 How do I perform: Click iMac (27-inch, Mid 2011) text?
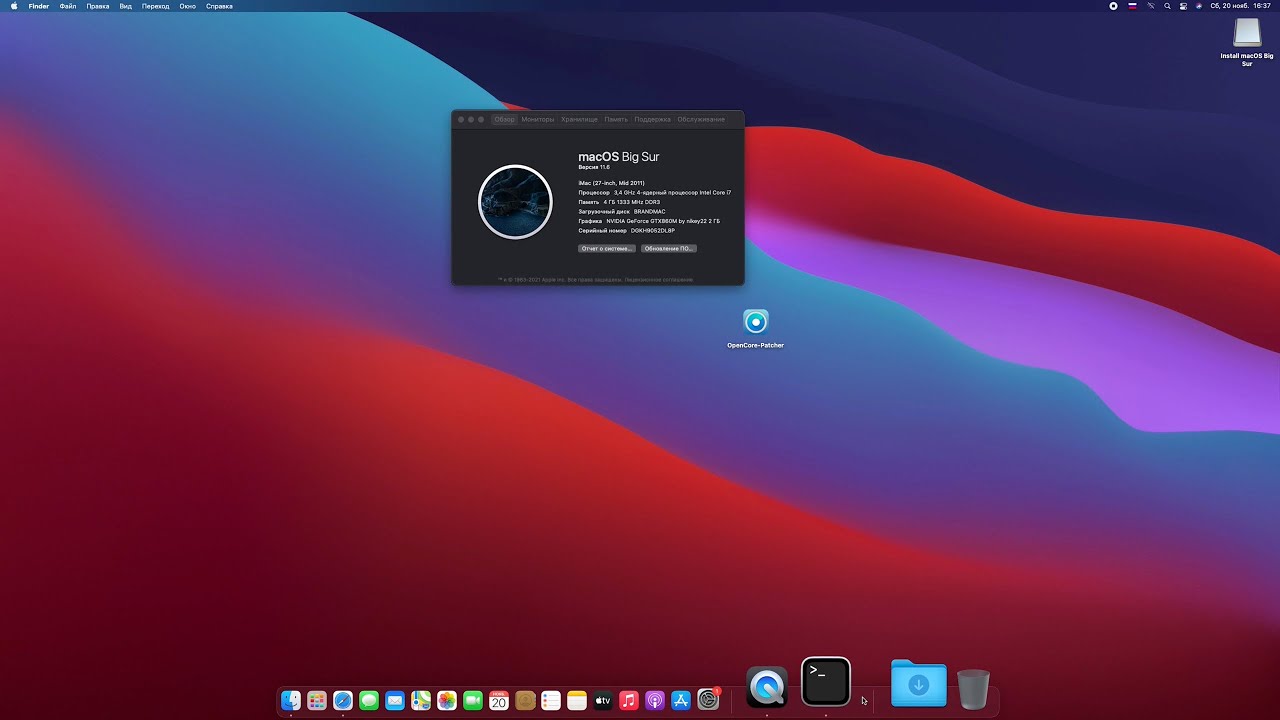611,183
